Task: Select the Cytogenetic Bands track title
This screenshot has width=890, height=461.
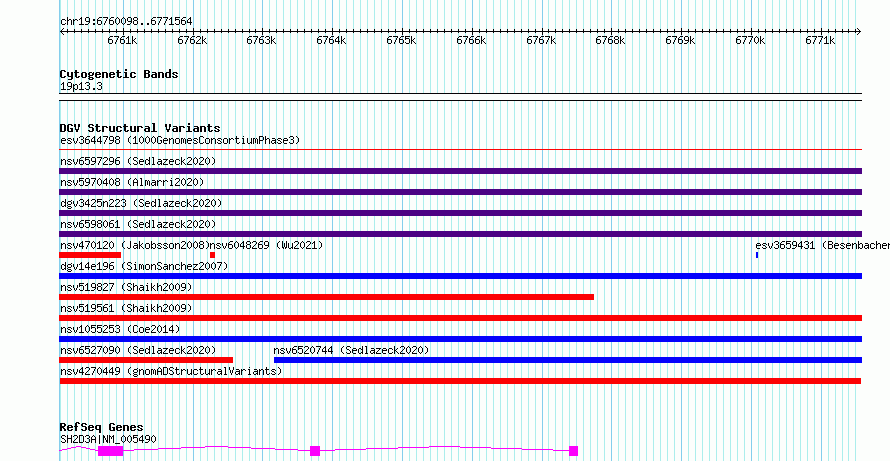Action: pyautogui.click(x=119, y=74)
